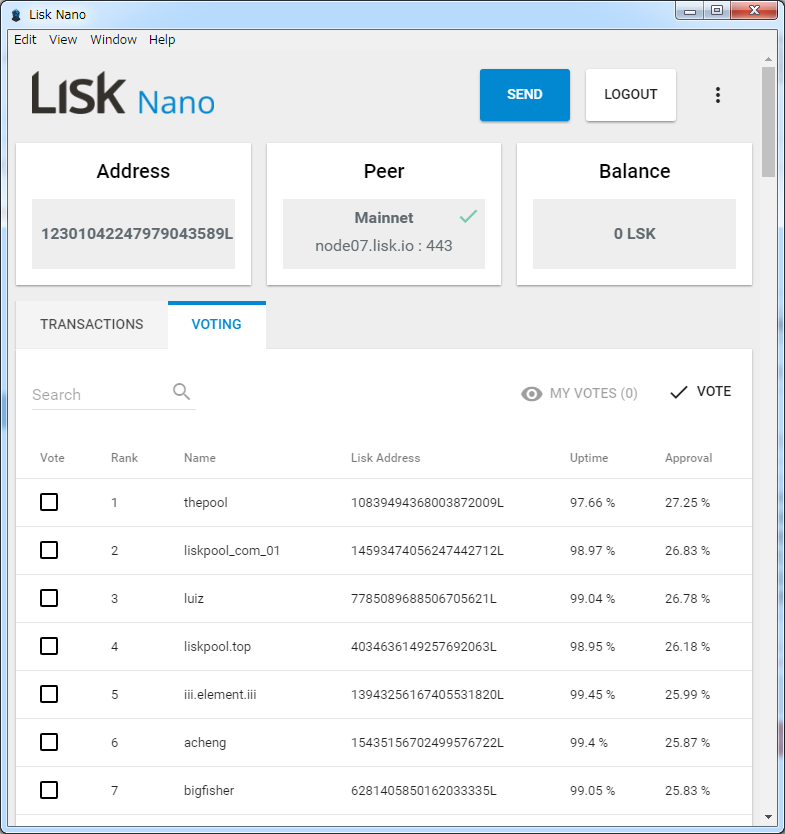785x834 pixels.
Task: Click delegate name liskpool.top
Action: point(217,647)
